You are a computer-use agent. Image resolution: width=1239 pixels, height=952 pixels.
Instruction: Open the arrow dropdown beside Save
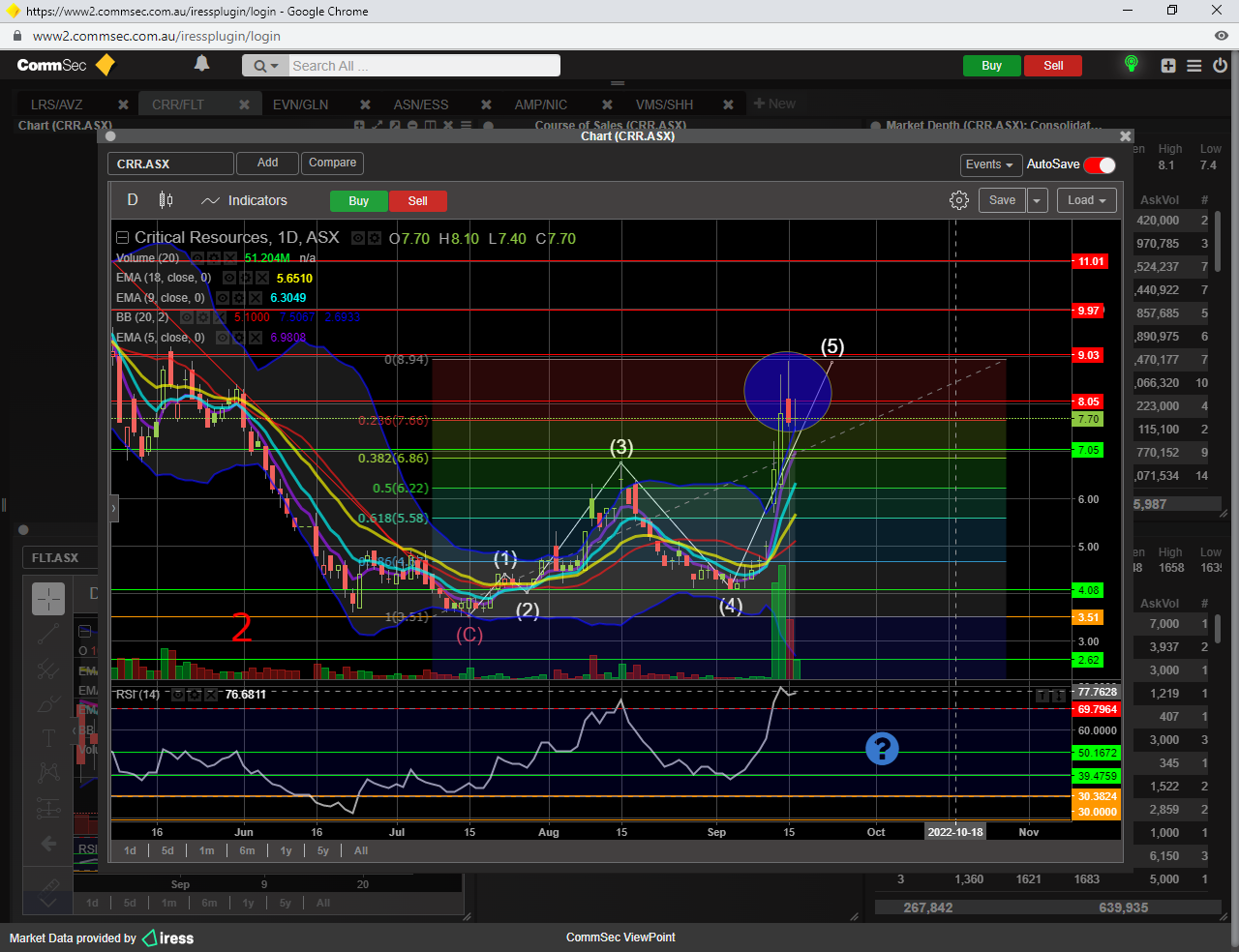(1037, 200)
